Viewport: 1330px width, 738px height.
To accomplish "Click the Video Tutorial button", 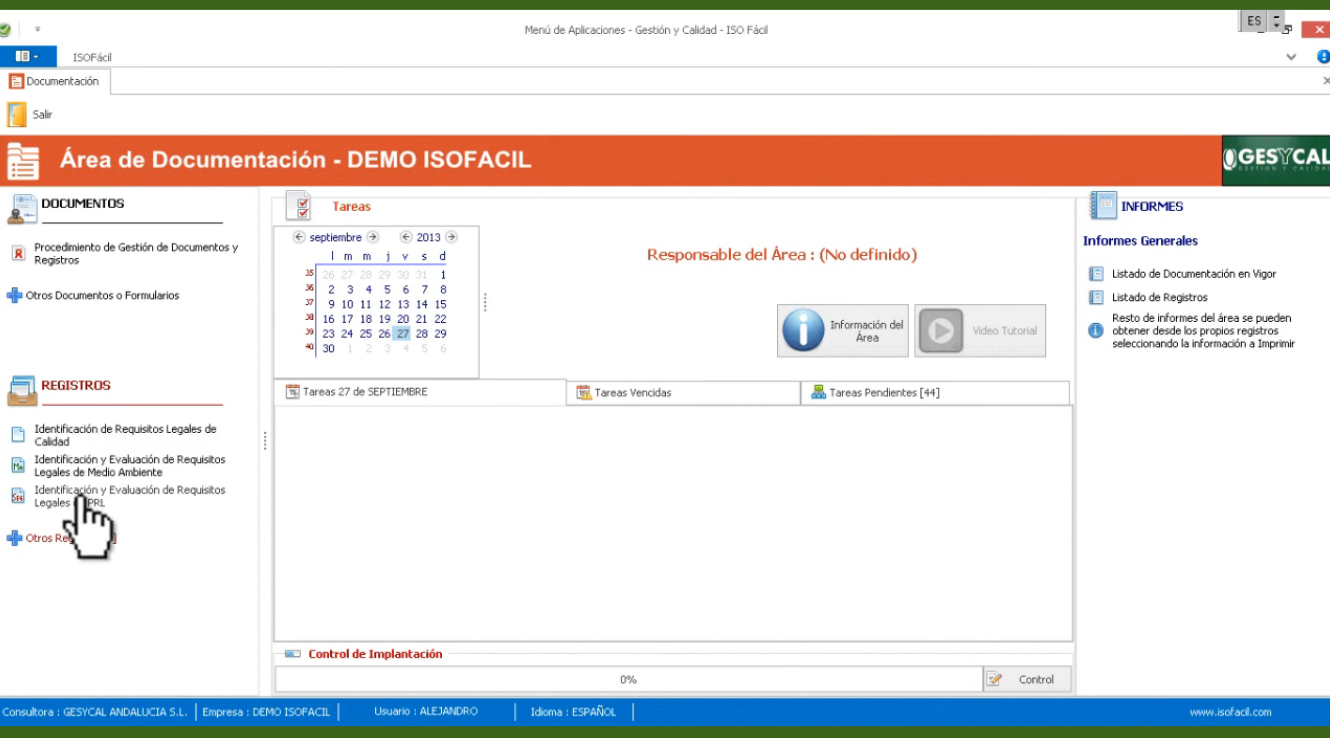I will [980, 331].
